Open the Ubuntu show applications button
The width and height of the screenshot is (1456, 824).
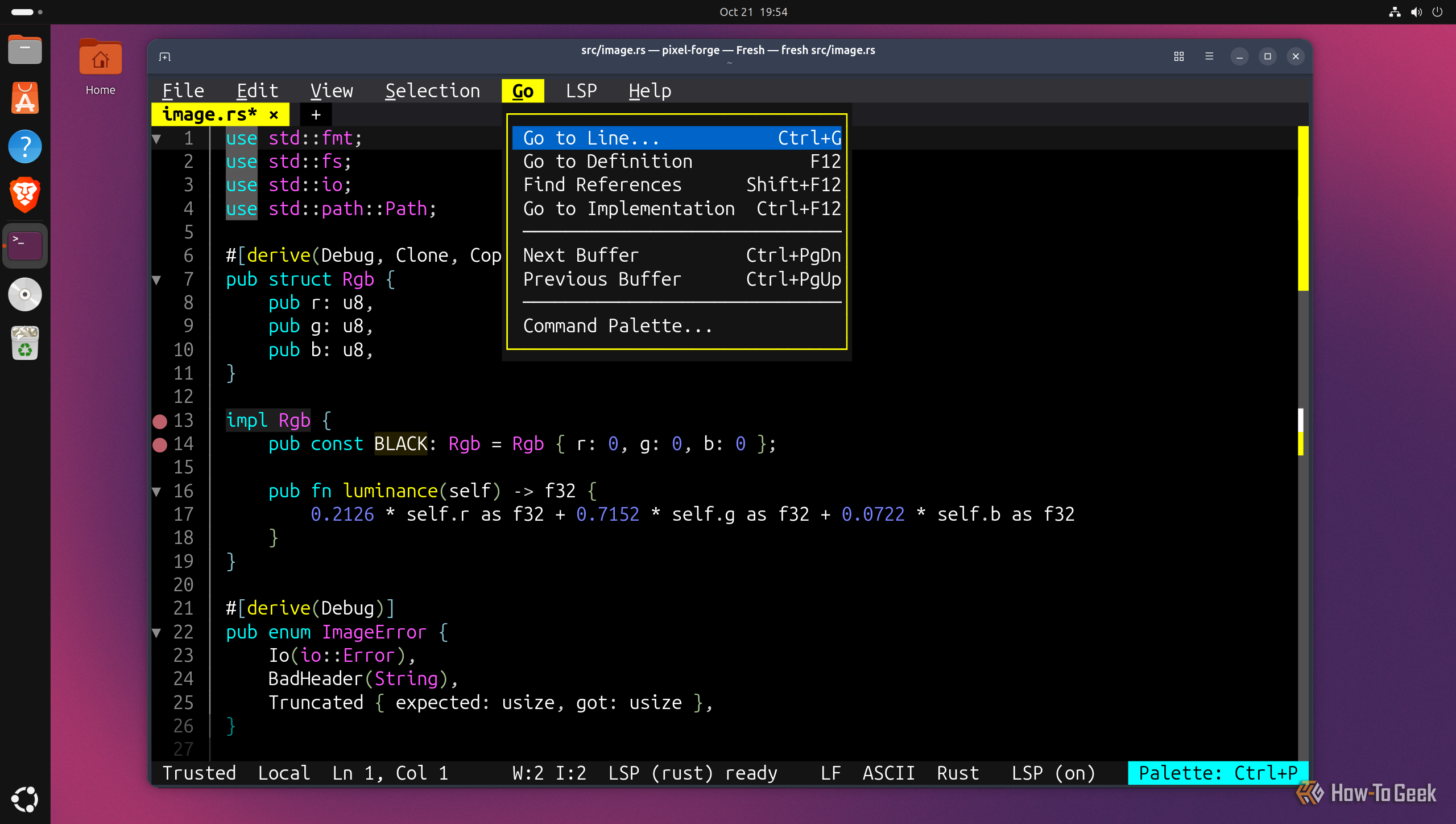(25, 799)
